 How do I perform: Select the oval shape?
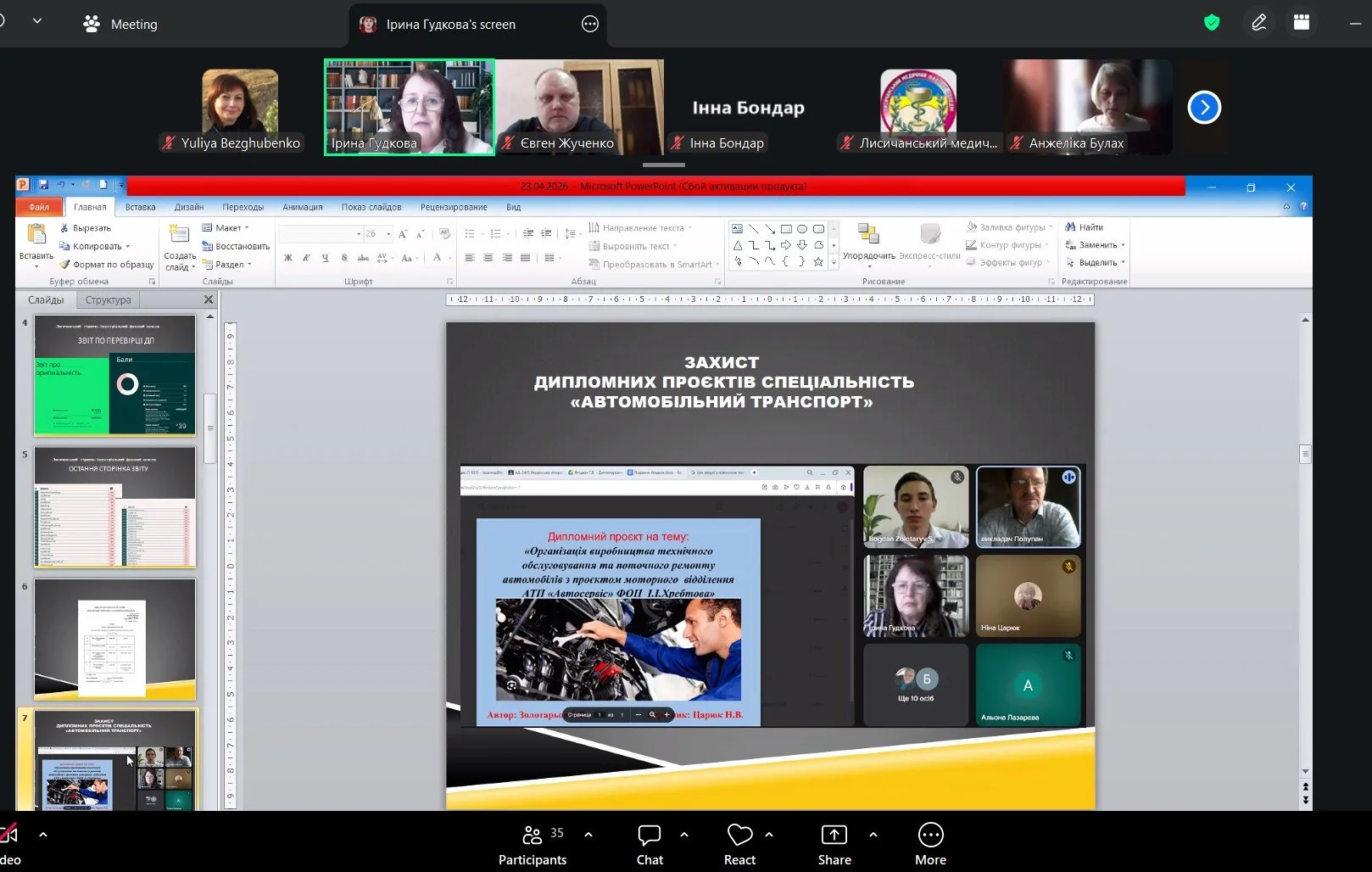802,229
